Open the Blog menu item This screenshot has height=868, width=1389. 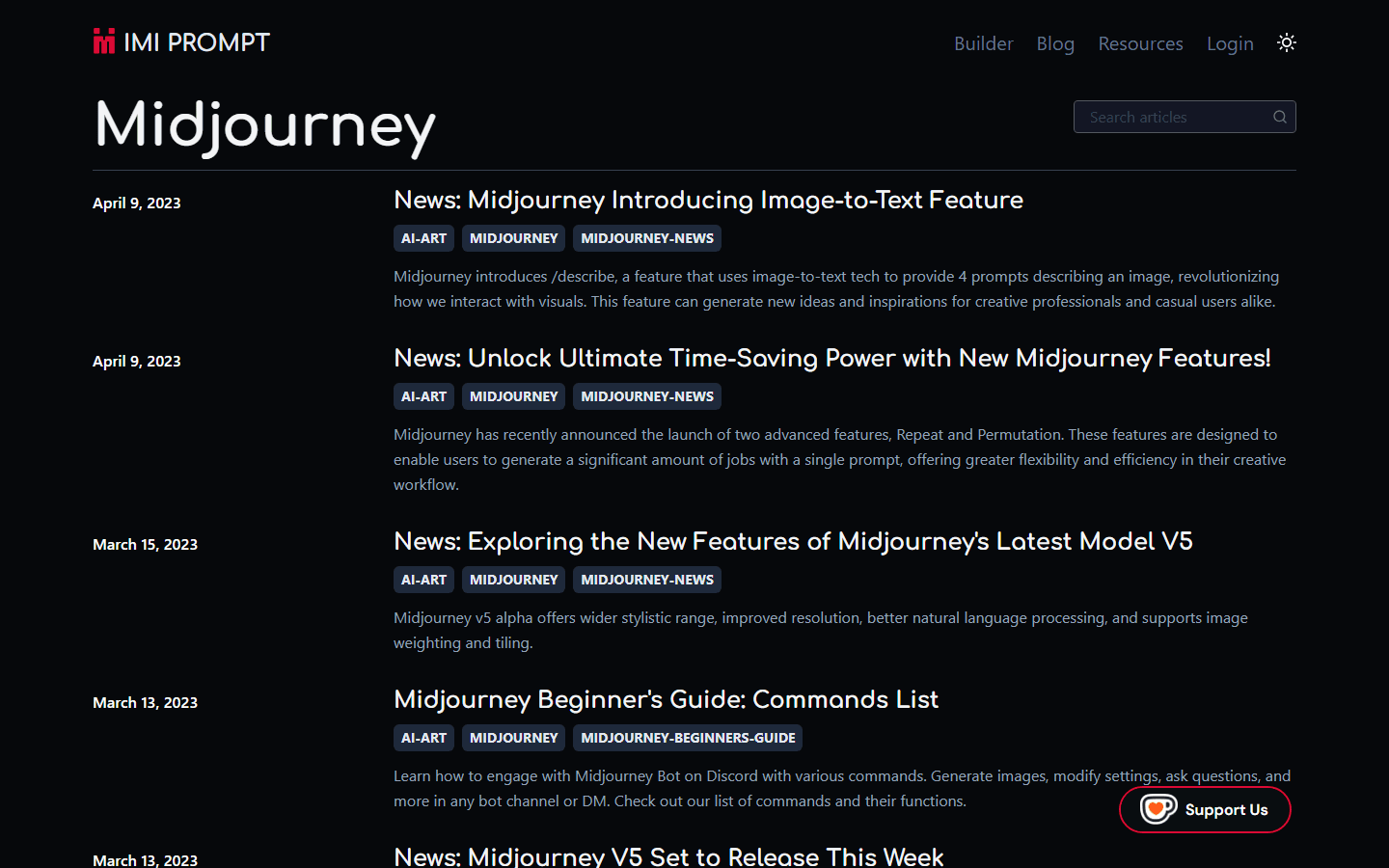(1055, 43)
